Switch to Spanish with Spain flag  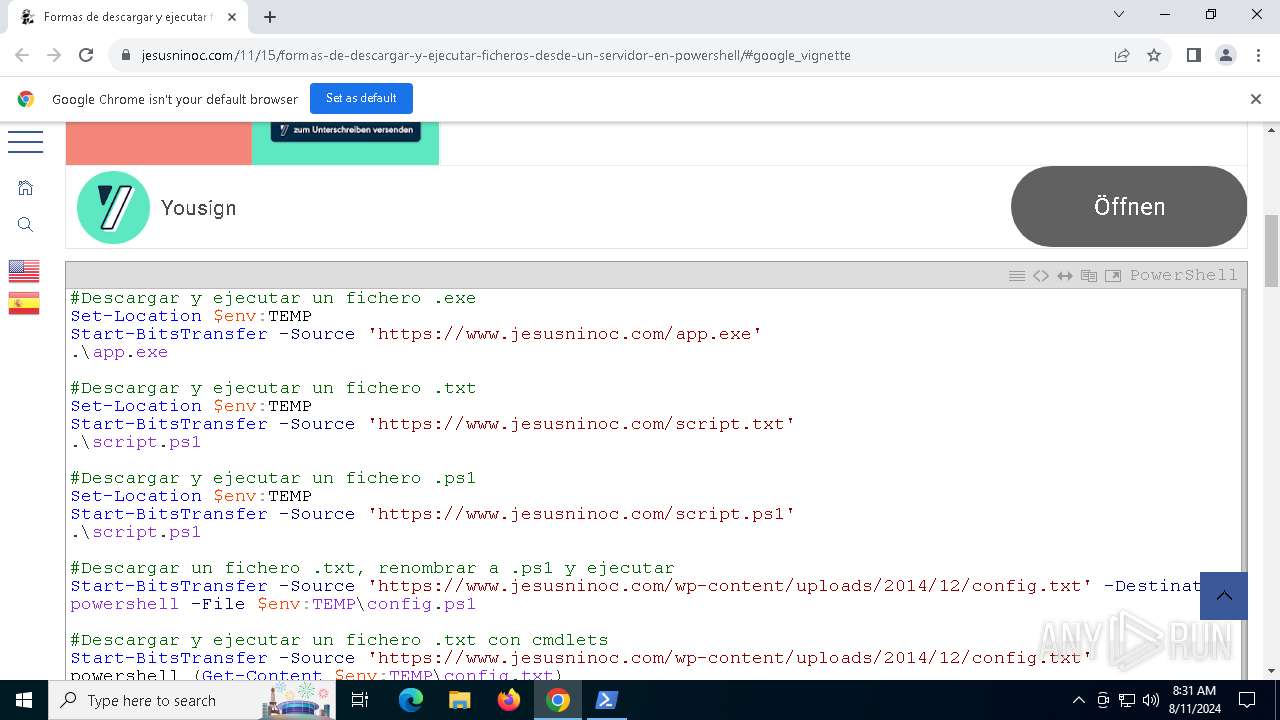(x=24, y=304)
